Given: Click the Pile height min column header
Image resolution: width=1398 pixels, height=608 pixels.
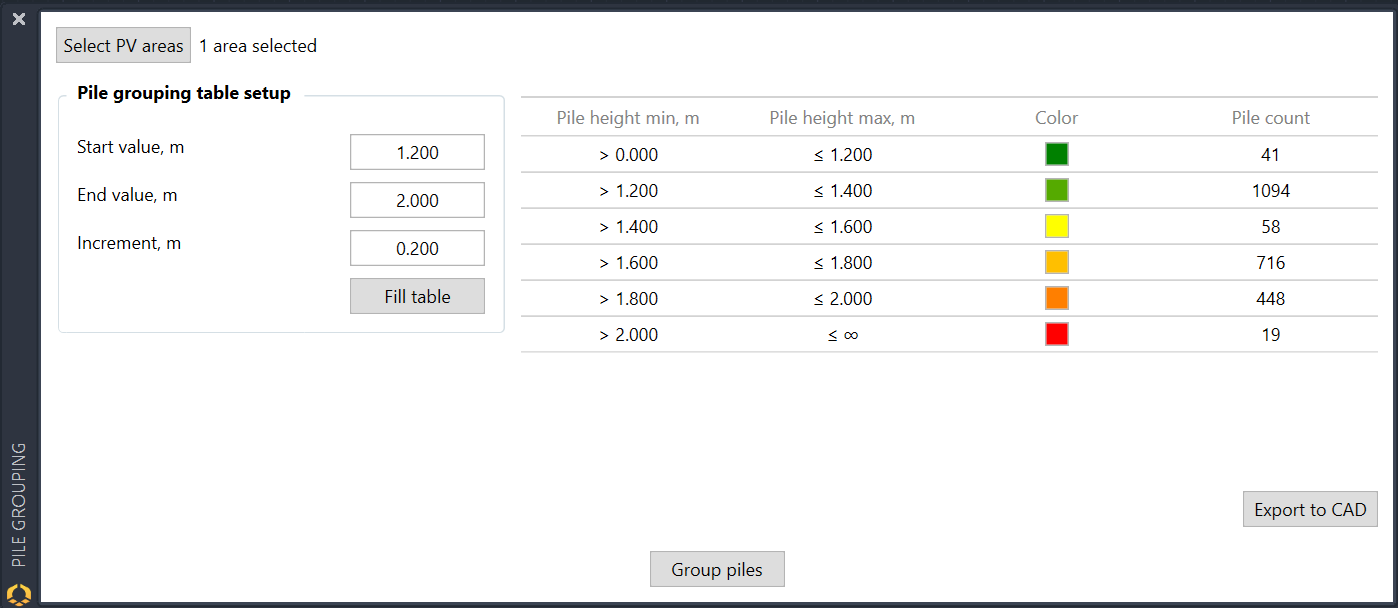Looking at the screenshot, I should click(x=628, y=118).
